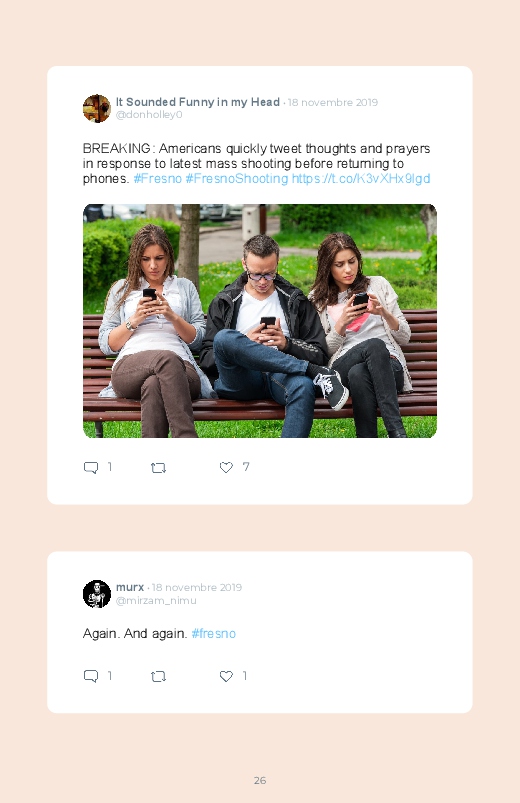Click the @mirzam_nimu handle
The height and width of the screenshot is (803, 520).
click(x=156, y=601)
